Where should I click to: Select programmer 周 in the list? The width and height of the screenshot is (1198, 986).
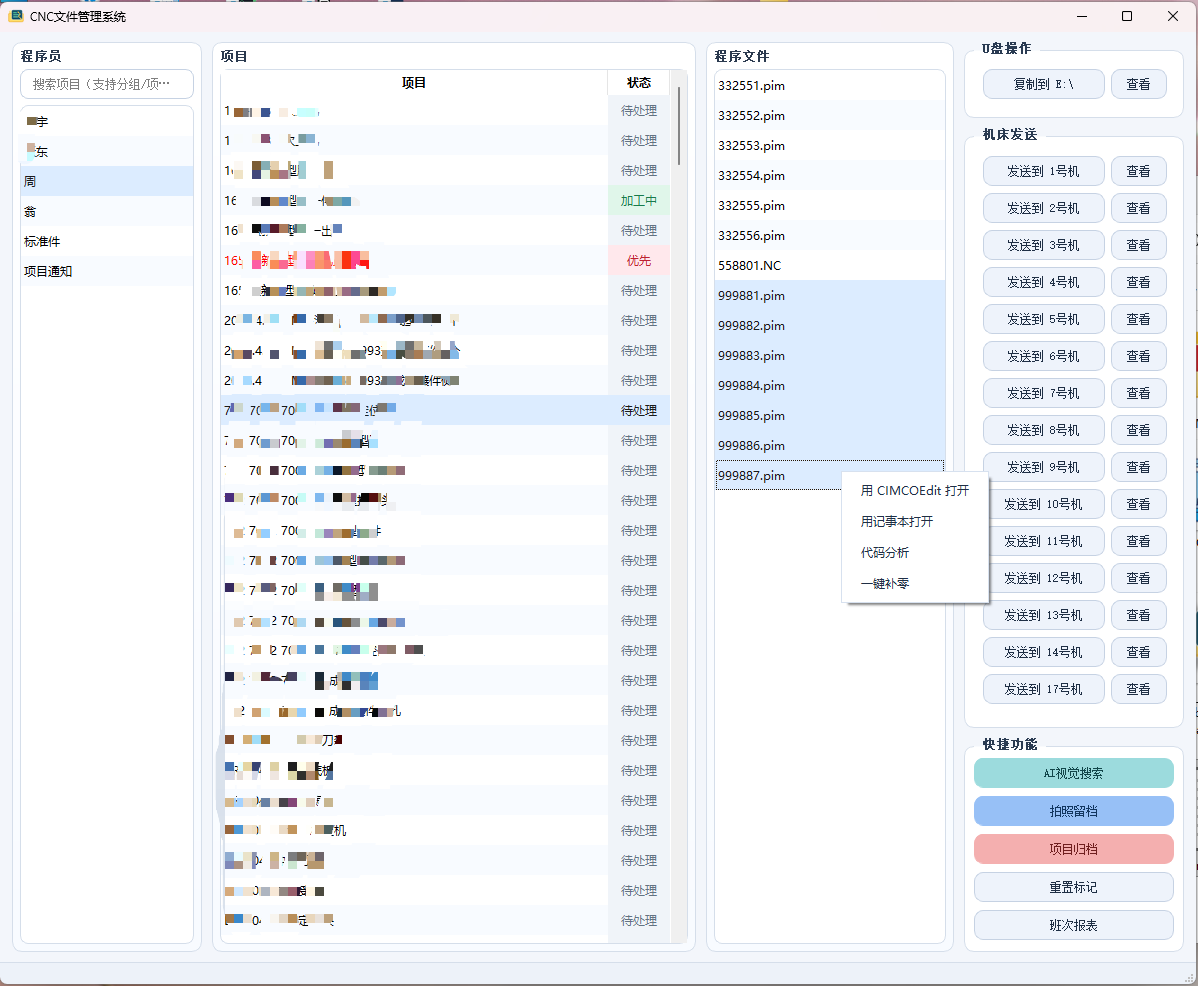tap(107, 181)
